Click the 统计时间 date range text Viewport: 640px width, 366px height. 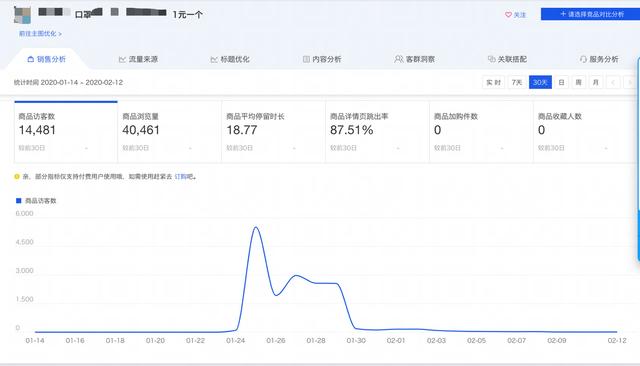point(68,82)
